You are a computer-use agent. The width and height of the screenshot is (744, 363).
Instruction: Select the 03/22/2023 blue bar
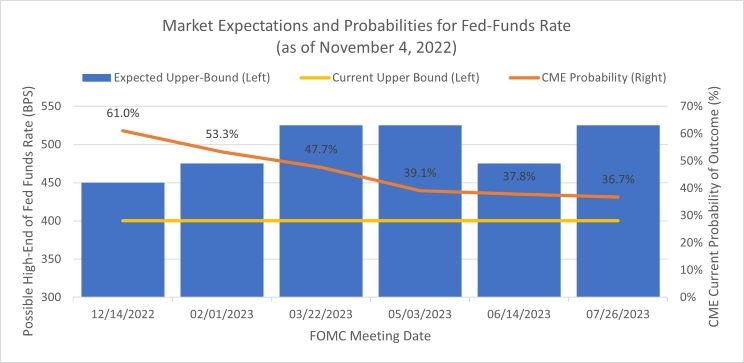pos(321,211)
